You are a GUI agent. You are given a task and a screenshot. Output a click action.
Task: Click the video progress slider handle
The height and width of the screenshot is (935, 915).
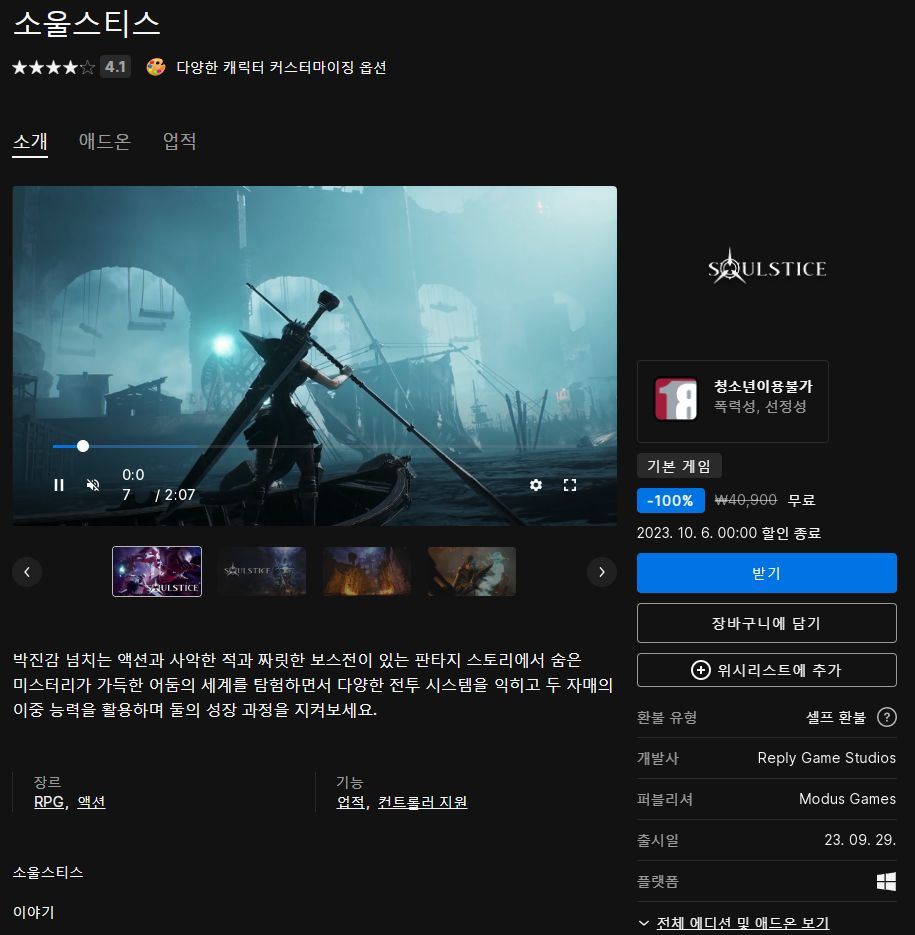point(83,445)
